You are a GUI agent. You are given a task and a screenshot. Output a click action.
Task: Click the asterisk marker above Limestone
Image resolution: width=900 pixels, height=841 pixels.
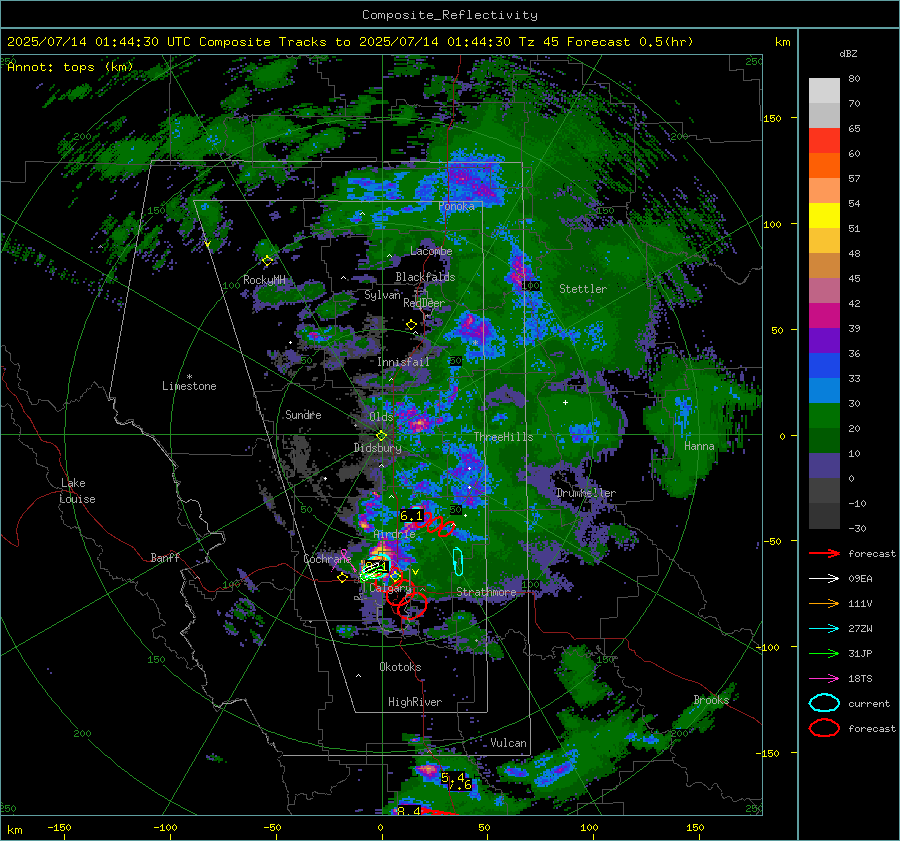[189, 377]
